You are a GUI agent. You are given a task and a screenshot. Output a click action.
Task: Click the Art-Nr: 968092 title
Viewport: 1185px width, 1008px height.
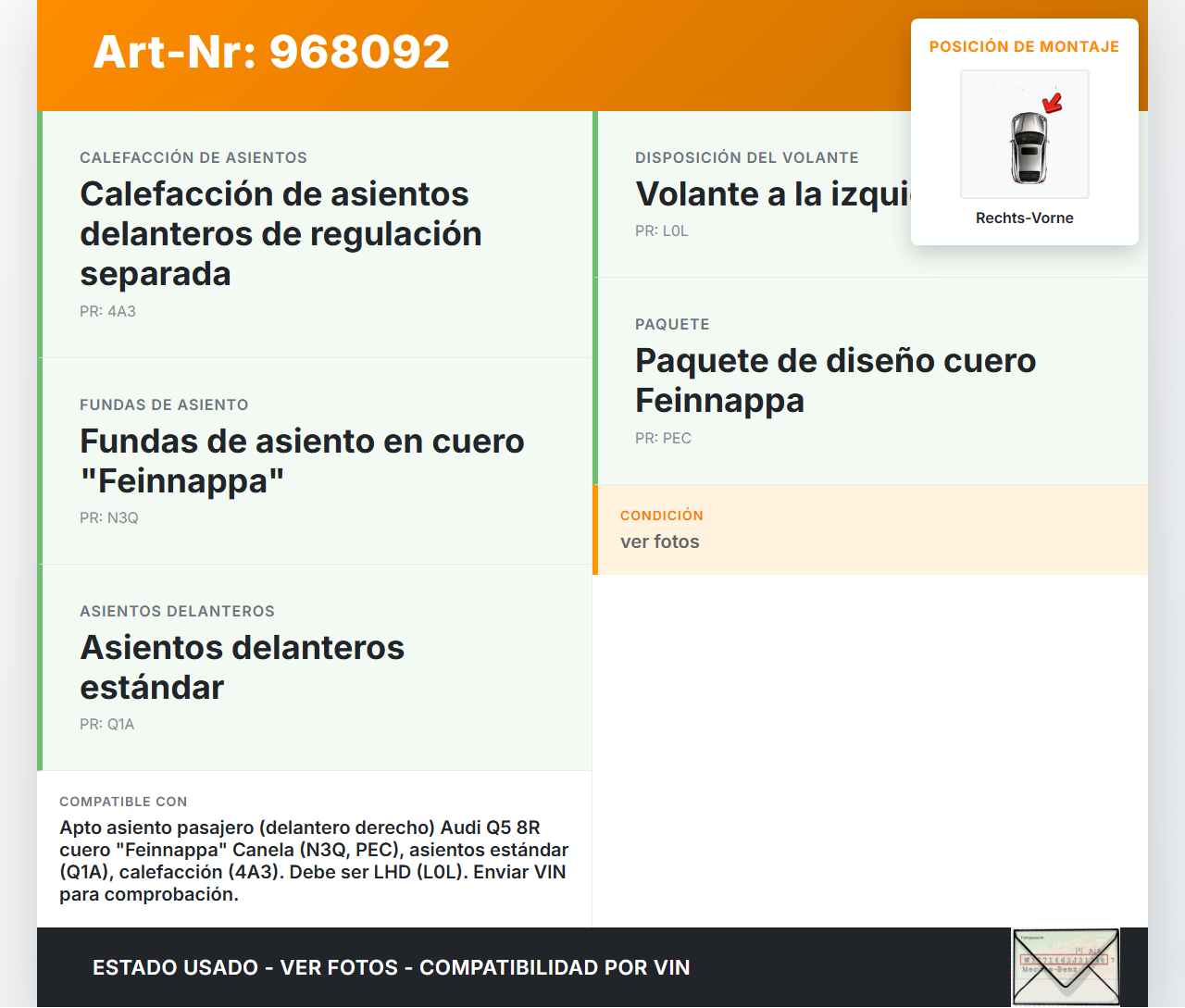(x=271, y=52)
